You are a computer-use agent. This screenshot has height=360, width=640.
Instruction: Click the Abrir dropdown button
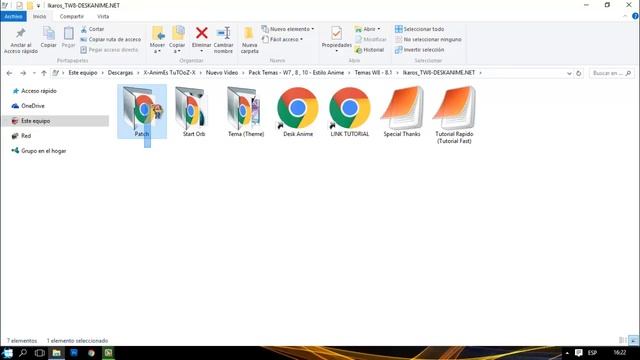pos(368,29)
